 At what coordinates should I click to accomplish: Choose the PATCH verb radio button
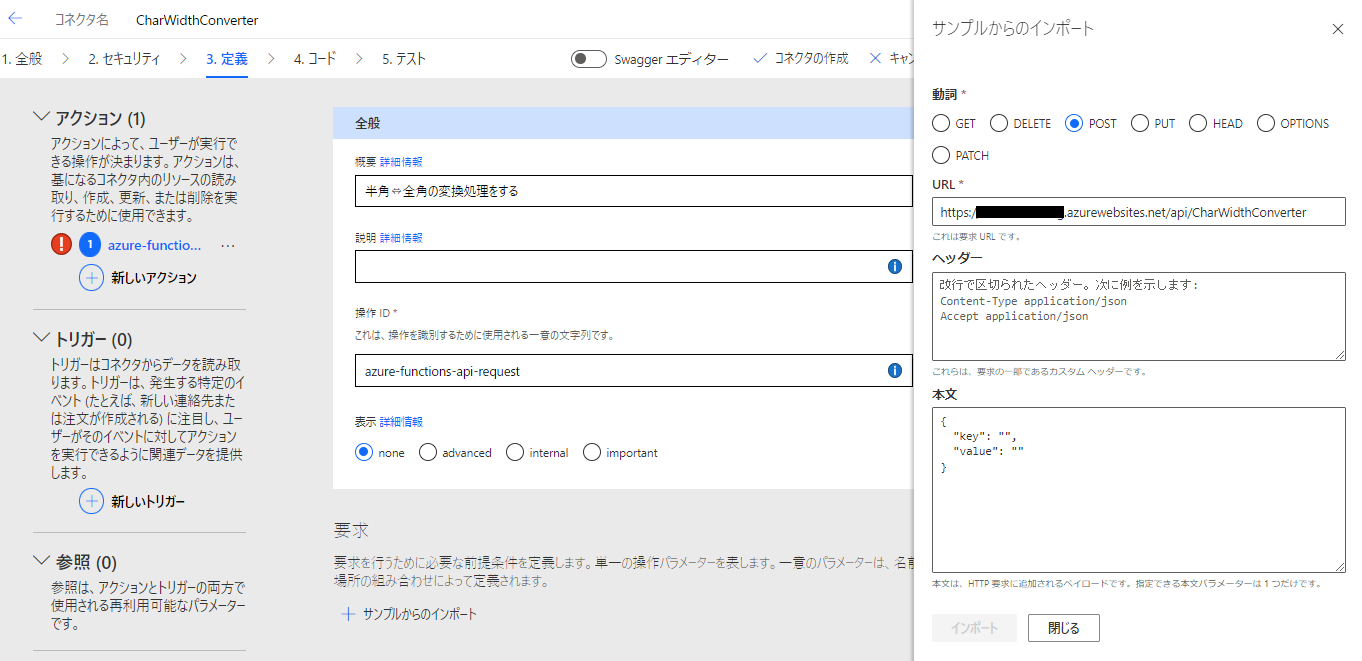click(941, 155)
